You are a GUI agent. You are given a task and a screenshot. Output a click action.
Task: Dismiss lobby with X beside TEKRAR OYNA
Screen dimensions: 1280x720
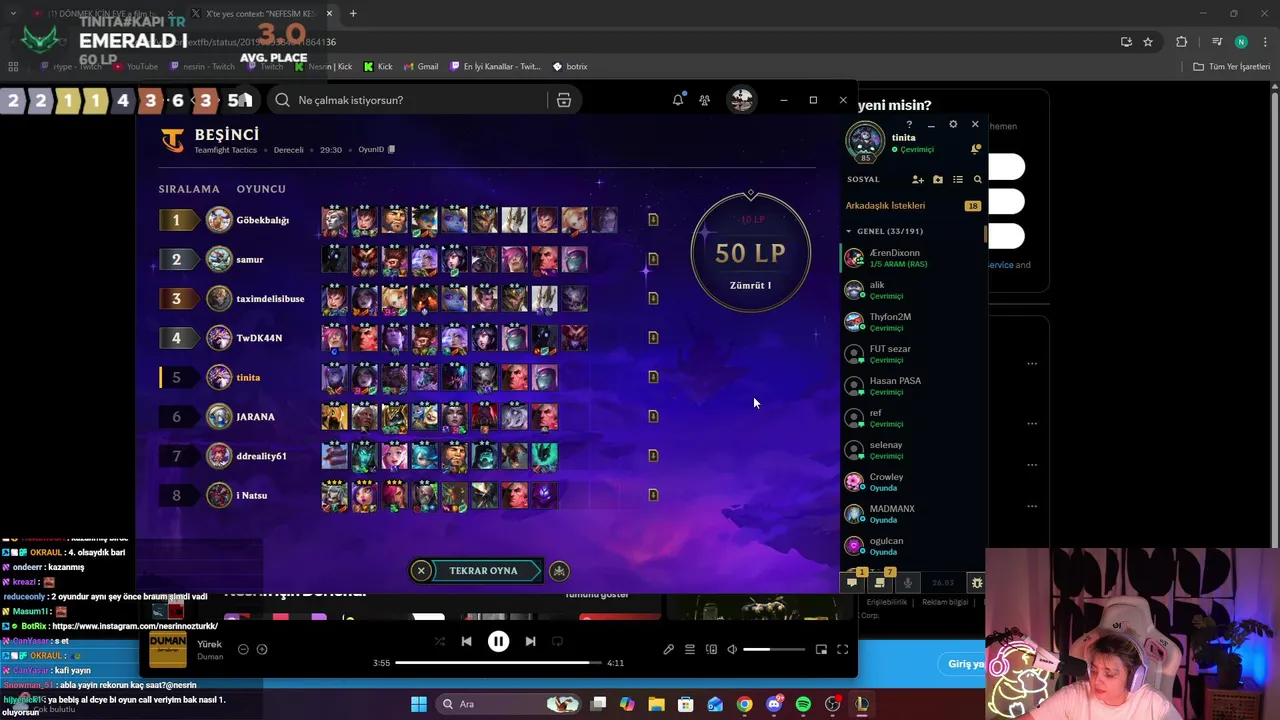[x=421, y=571]
